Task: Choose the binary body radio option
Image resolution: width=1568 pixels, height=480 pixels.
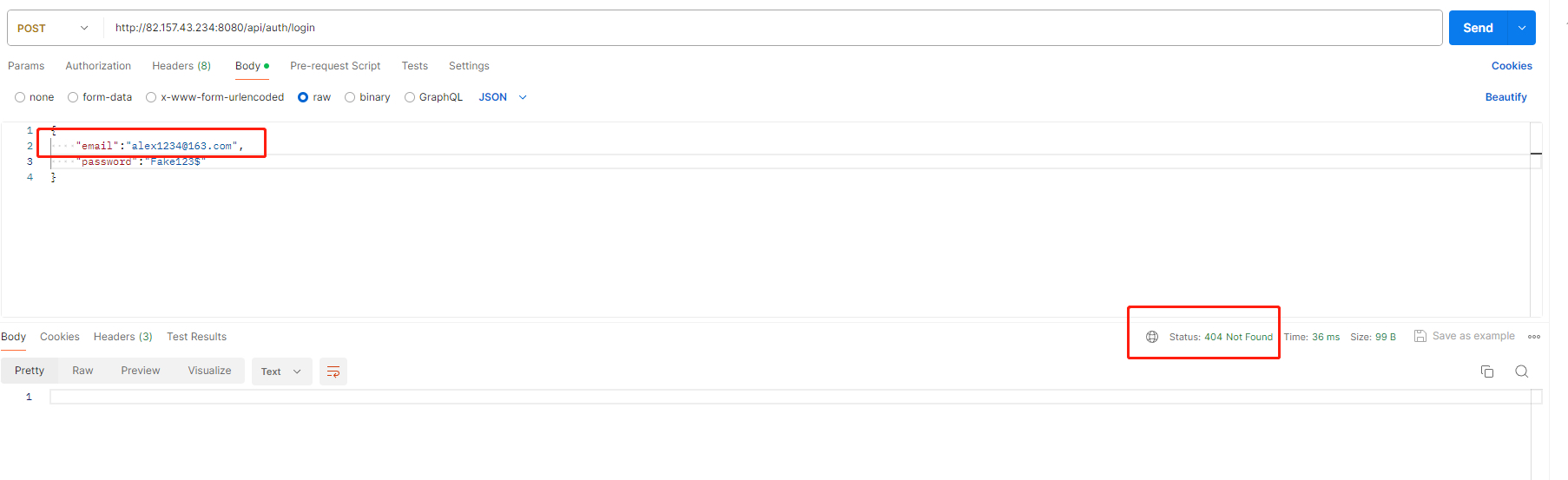Action: [350, 97]
